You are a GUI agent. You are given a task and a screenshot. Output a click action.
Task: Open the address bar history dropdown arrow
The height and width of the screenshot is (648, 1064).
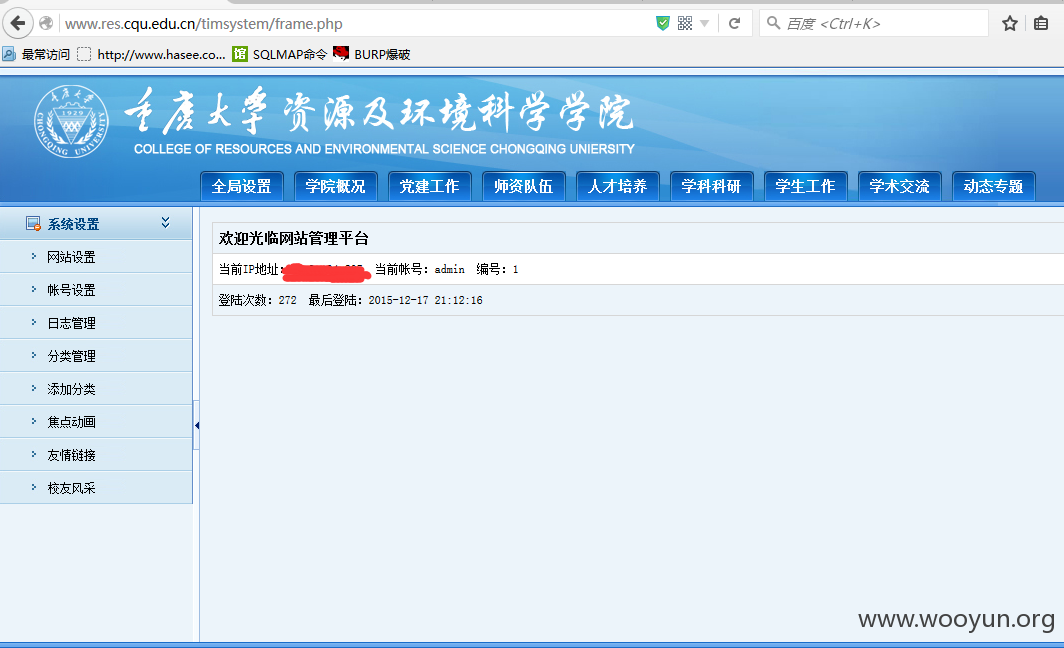click(x=704, y=23)
